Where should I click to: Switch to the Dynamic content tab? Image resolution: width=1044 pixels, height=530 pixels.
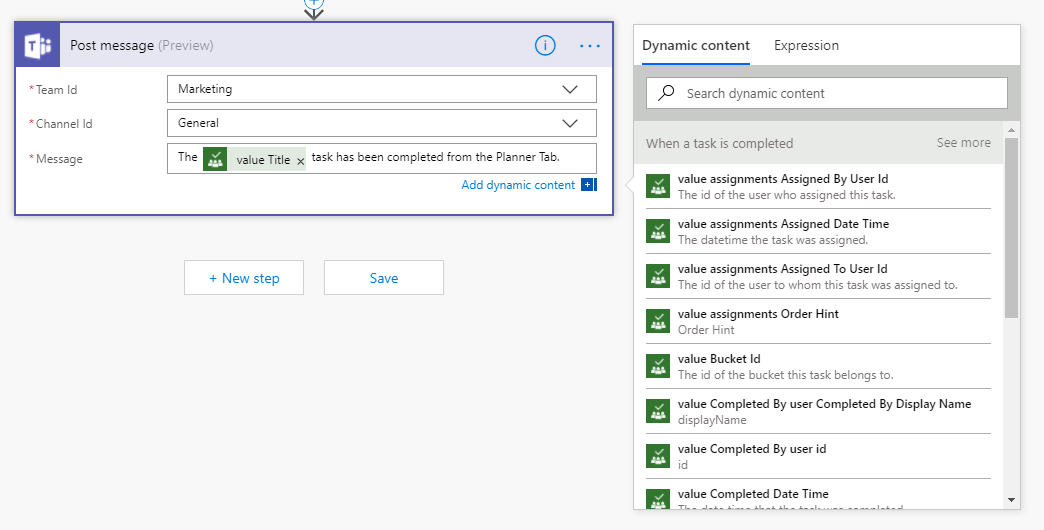point(696,45)
